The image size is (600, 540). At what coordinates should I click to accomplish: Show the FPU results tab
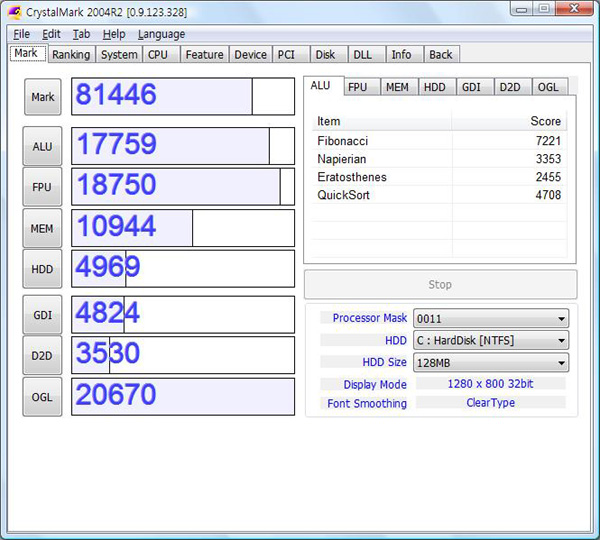point(362,87)
